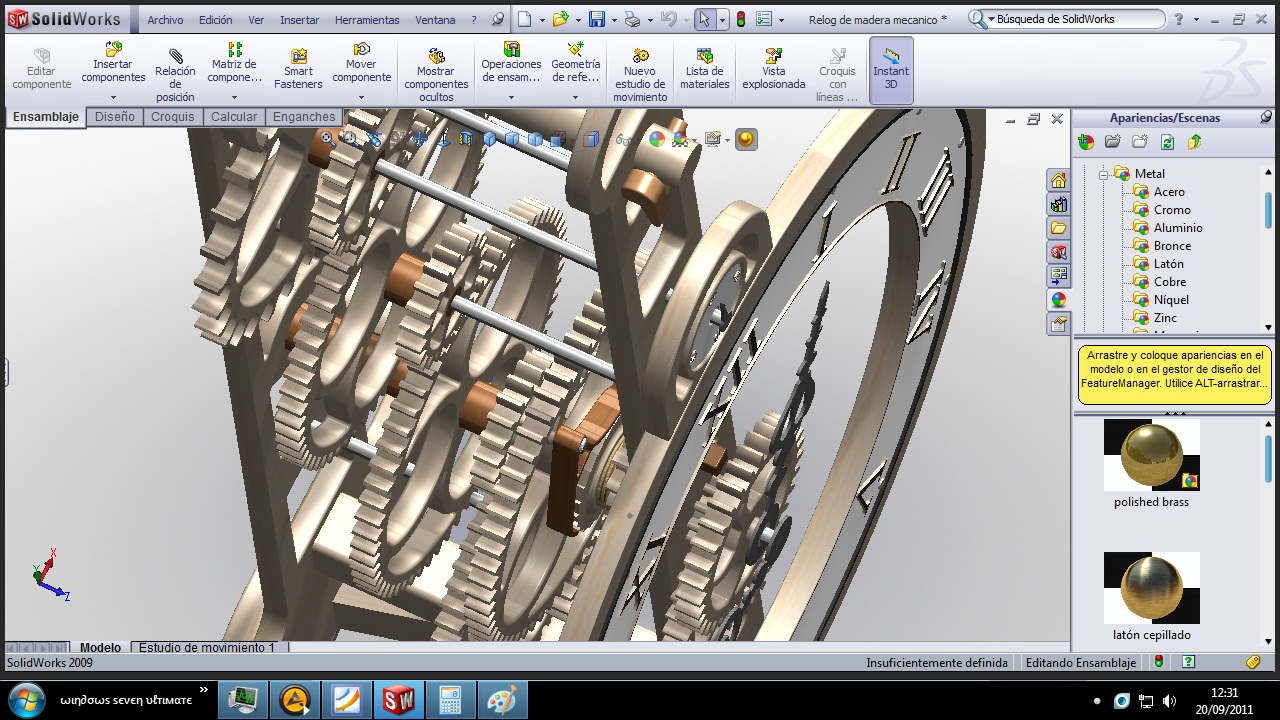Image resolution: width=1280 pixels, height=720 pixels.
Task: Open Estudio de movimiento 1 tab
Action: (x=207, y=648)
